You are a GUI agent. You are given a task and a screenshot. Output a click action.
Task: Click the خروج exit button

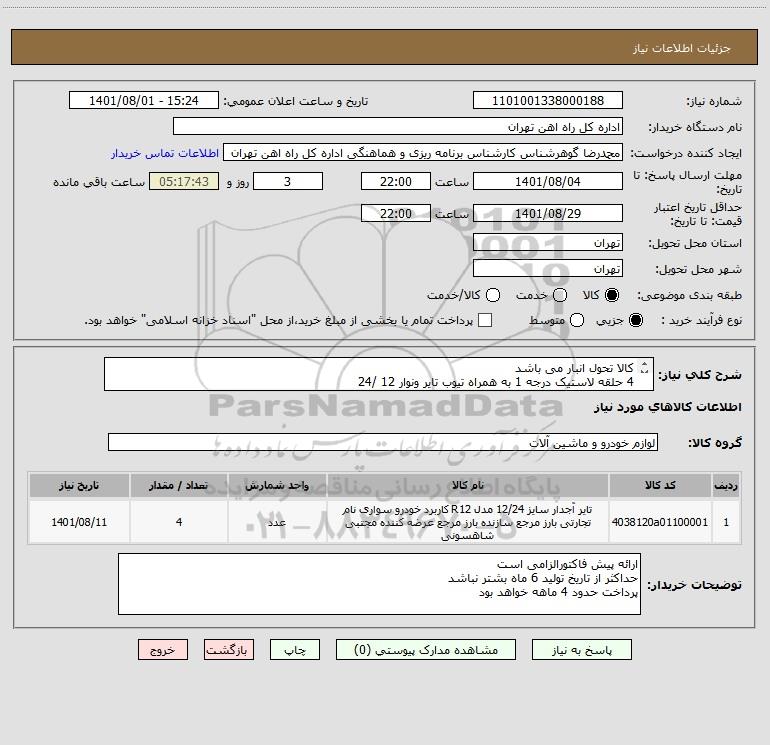click(x=163, y=650)
